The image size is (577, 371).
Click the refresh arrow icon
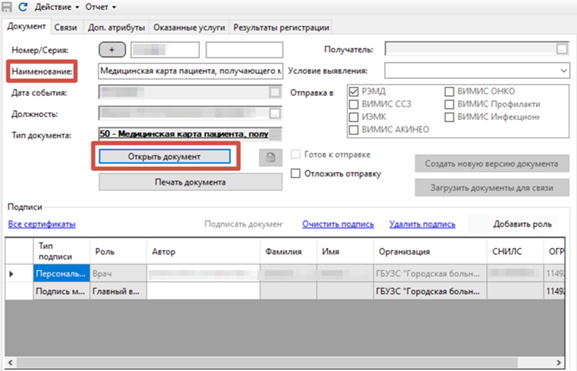pyautogui.click(x=23, y=7)
